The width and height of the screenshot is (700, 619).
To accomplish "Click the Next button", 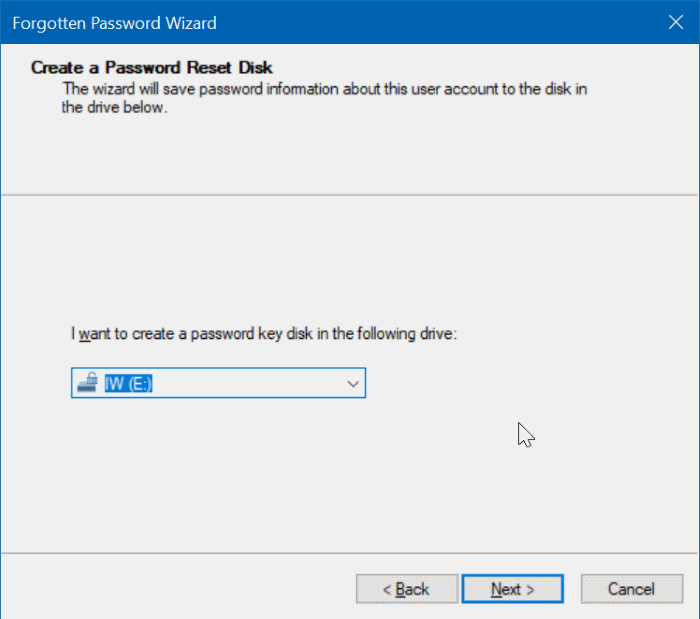I will [512, 589].
